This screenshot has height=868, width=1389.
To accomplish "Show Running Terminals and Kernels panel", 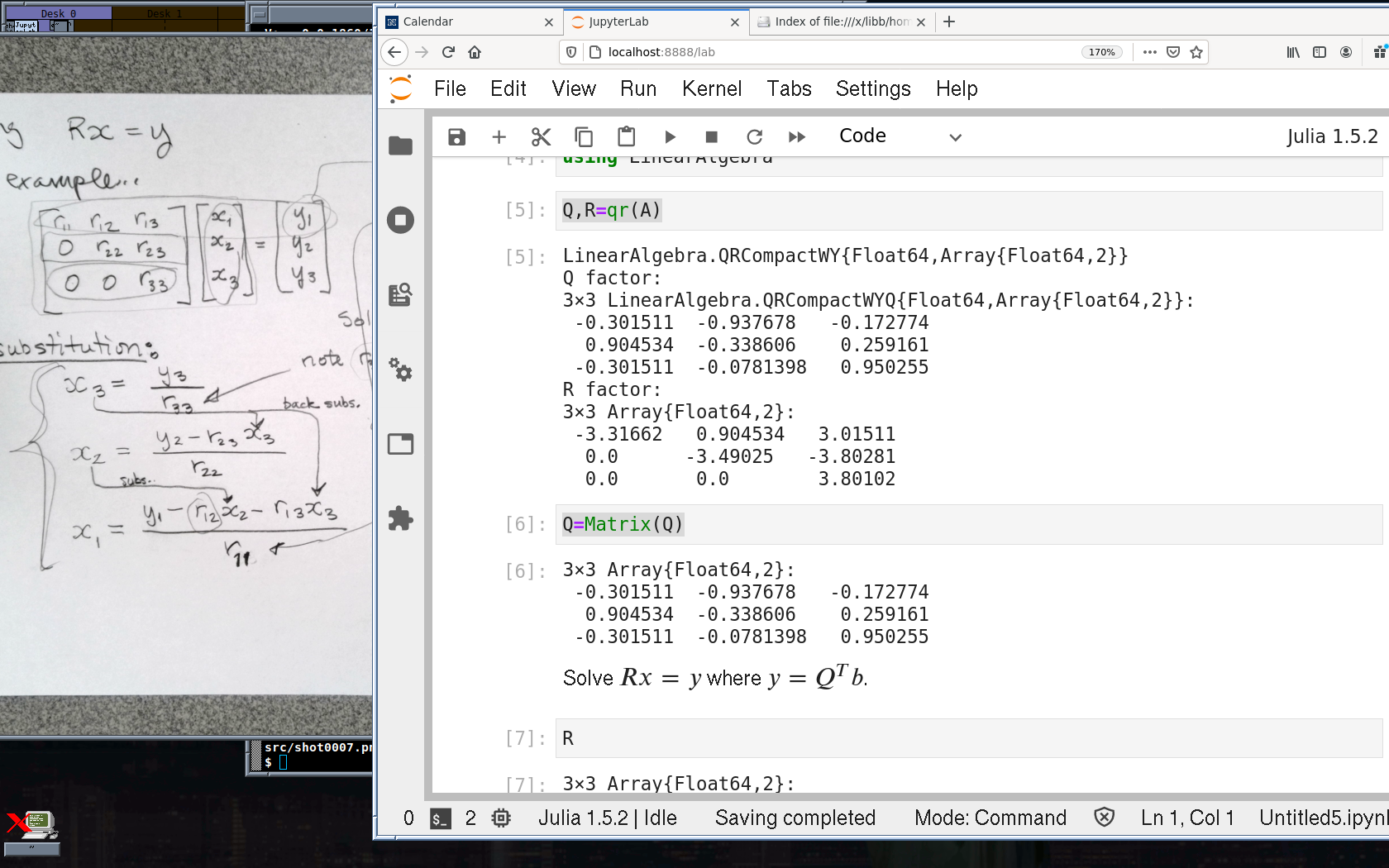I will coord(401,220).
